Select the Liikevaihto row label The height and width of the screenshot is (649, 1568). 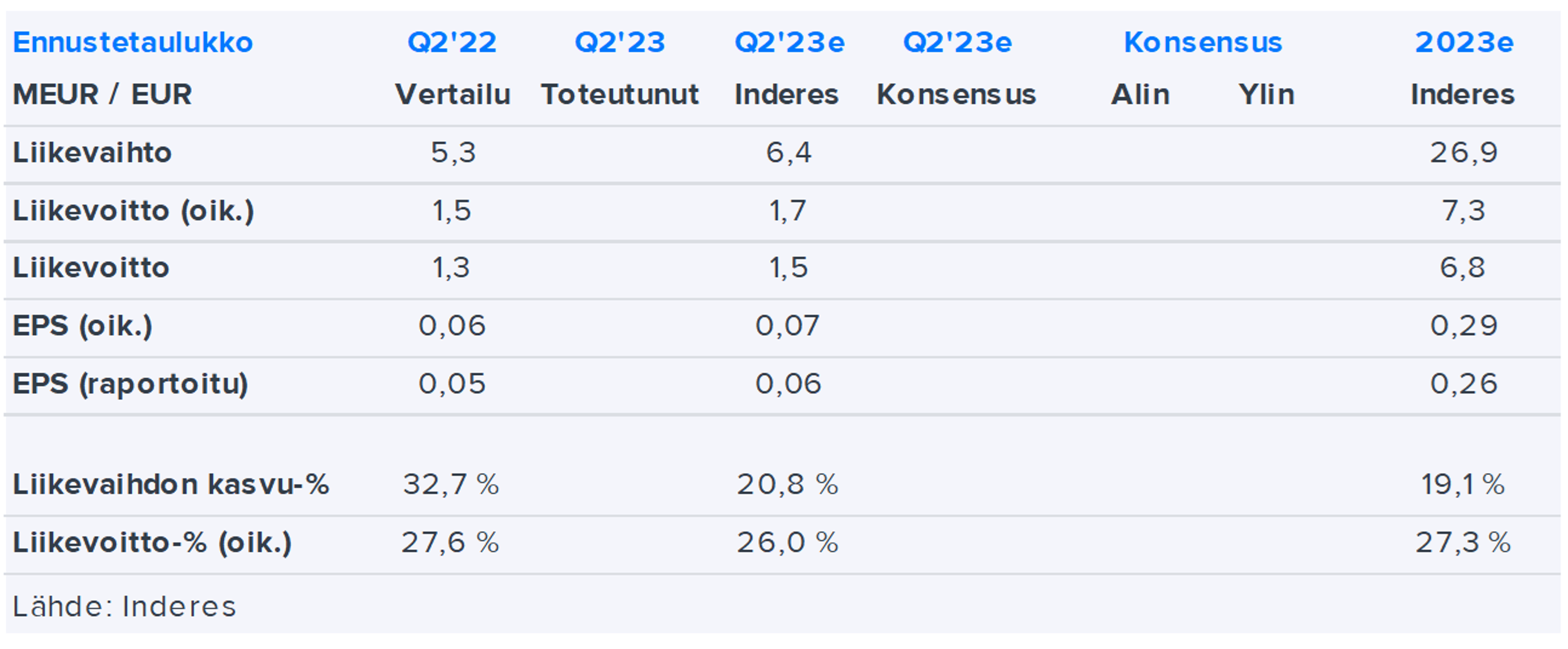coord(92,153)
